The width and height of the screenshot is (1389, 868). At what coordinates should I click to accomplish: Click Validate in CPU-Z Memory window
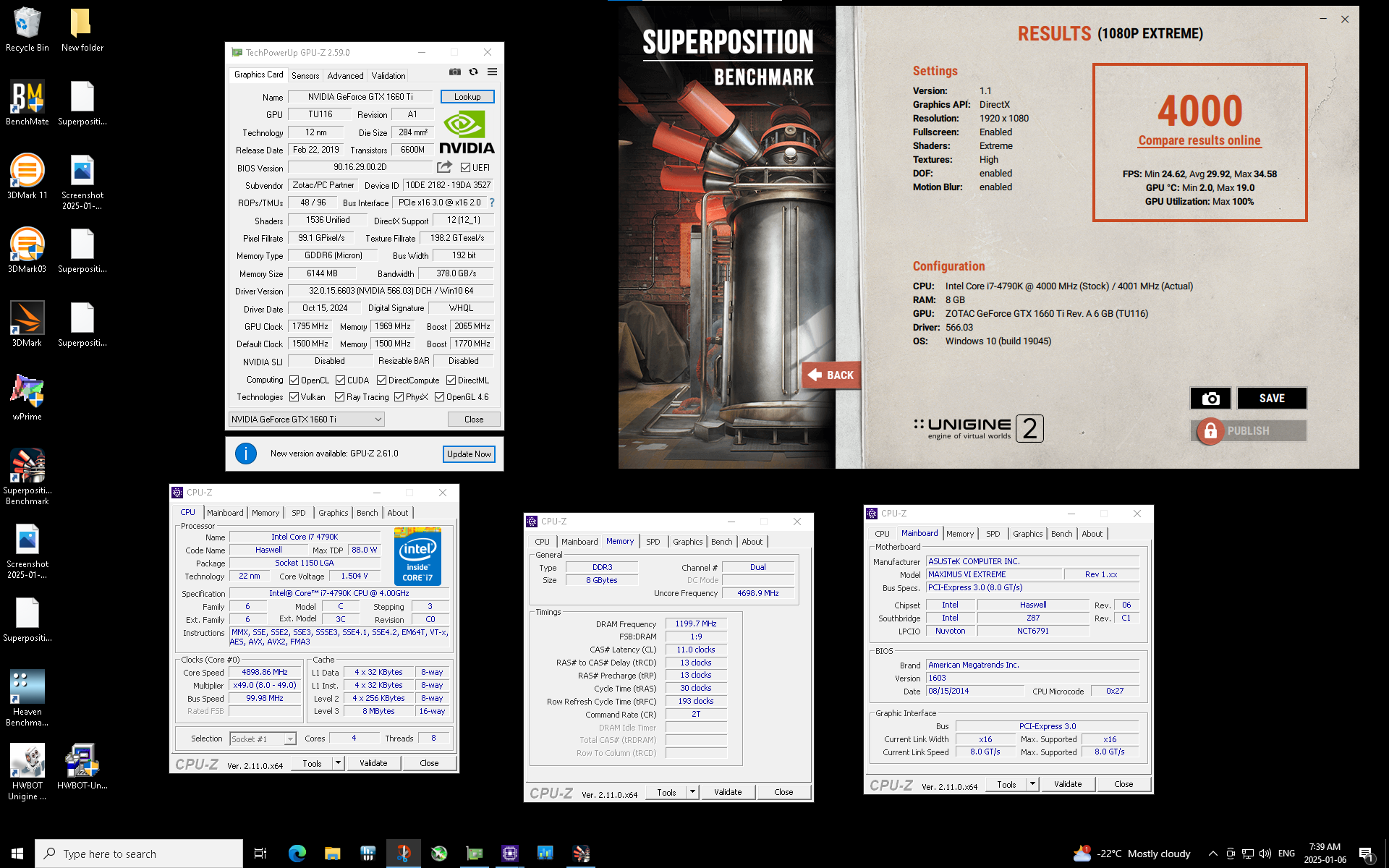pyautogui.click(x=728, y=792)
